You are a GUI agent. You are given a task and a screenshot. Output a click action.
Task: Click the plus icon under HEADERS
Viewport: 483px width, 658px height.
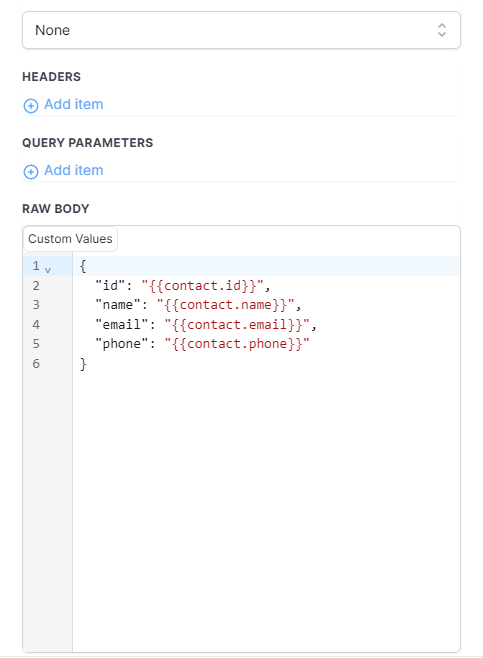pyautogui.click(x=31, y=106)
